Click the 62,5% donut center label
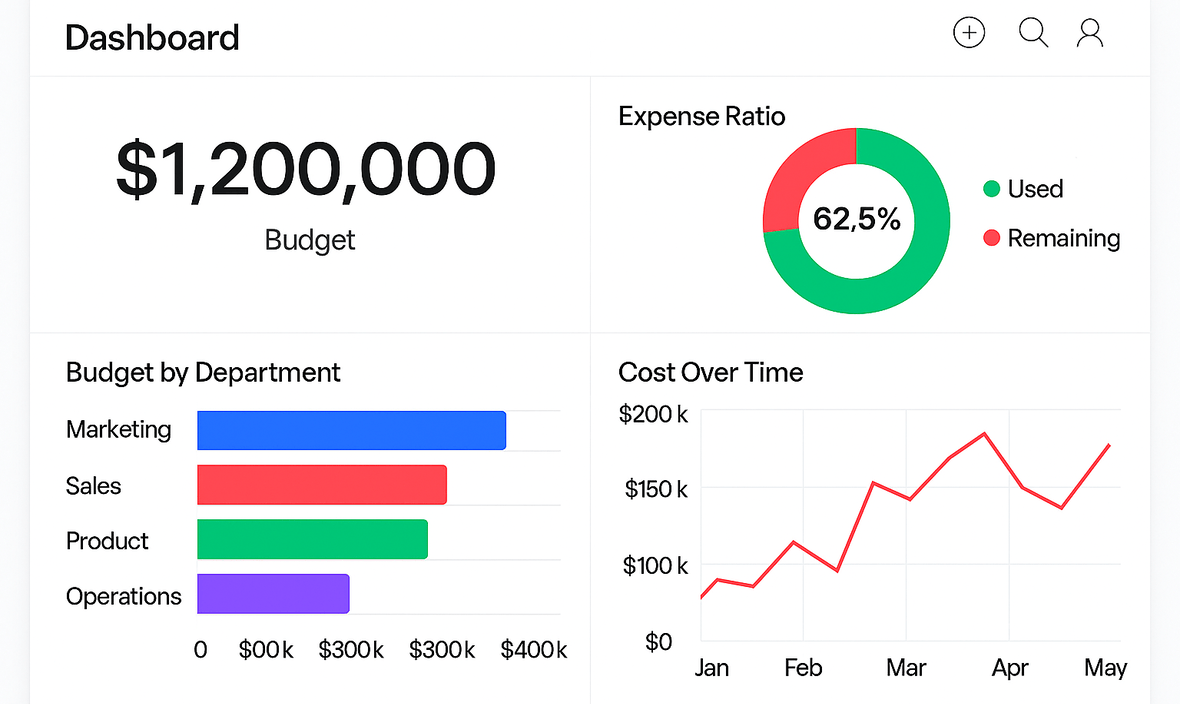The height and width of the screenshot is (704, 1180). click(x=856, y=219)
